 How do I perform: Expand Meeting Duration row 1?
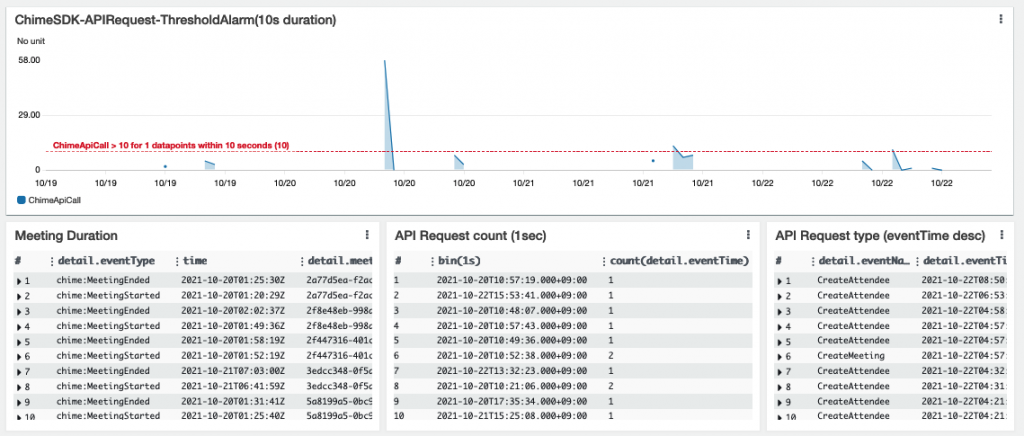(x=19, y=281)
